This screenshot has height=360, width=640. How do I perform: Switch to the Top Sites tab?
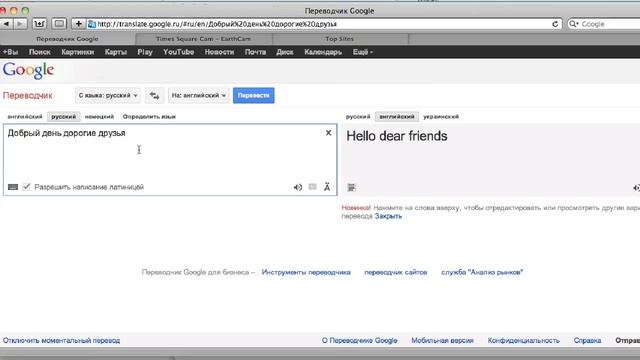(340, 39)
